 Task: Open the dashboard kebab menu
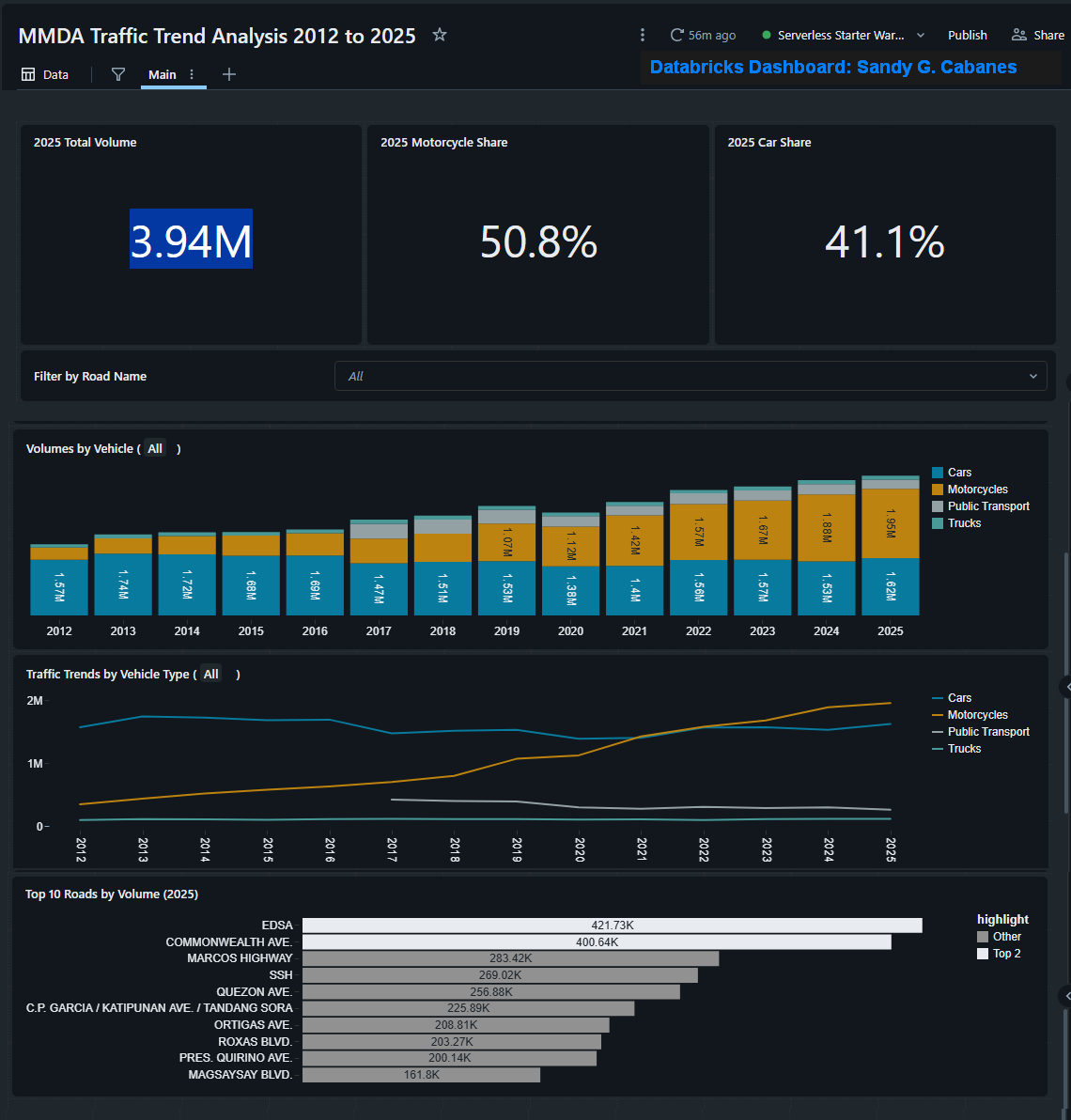643,35
